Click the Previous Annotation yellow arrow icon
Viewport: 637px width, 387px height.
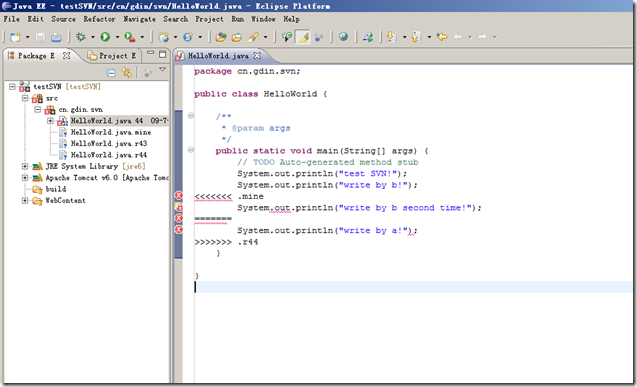click(416, 37)
